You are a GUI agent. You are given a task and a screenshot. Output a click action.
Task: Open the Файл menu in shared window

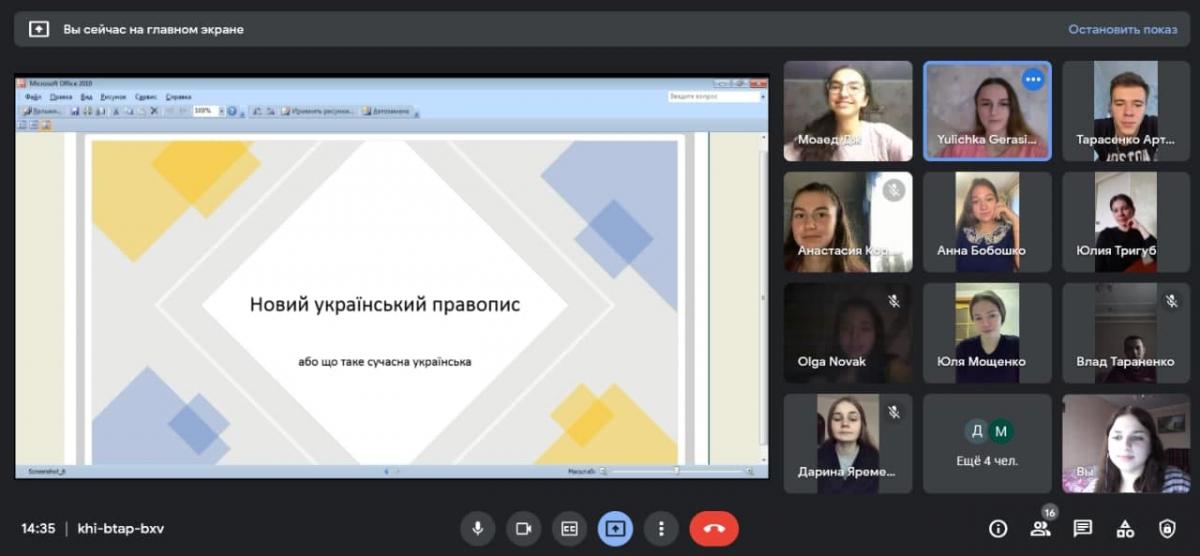click(33, 97)
